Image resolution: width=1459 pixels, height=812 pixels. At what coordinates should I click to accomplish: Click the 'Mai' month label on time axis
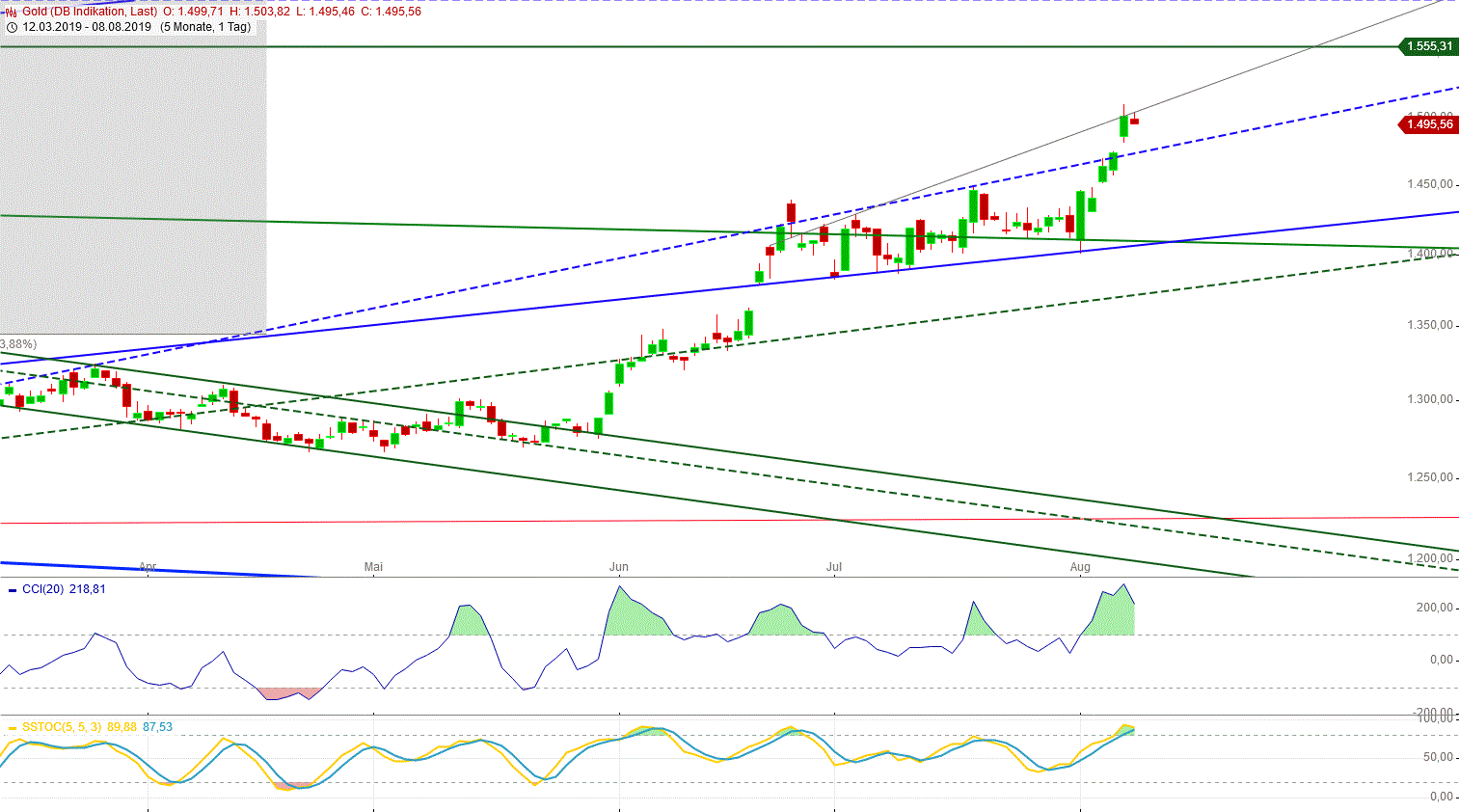(x=373, y=567)
